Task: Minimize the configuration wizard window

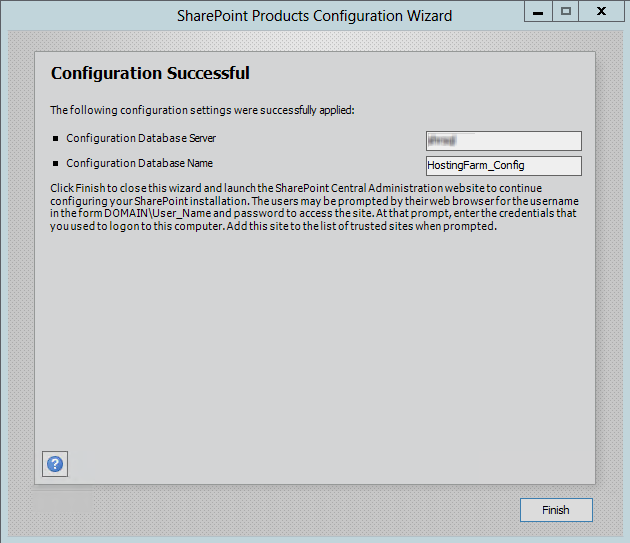Action: click(538, 11)
